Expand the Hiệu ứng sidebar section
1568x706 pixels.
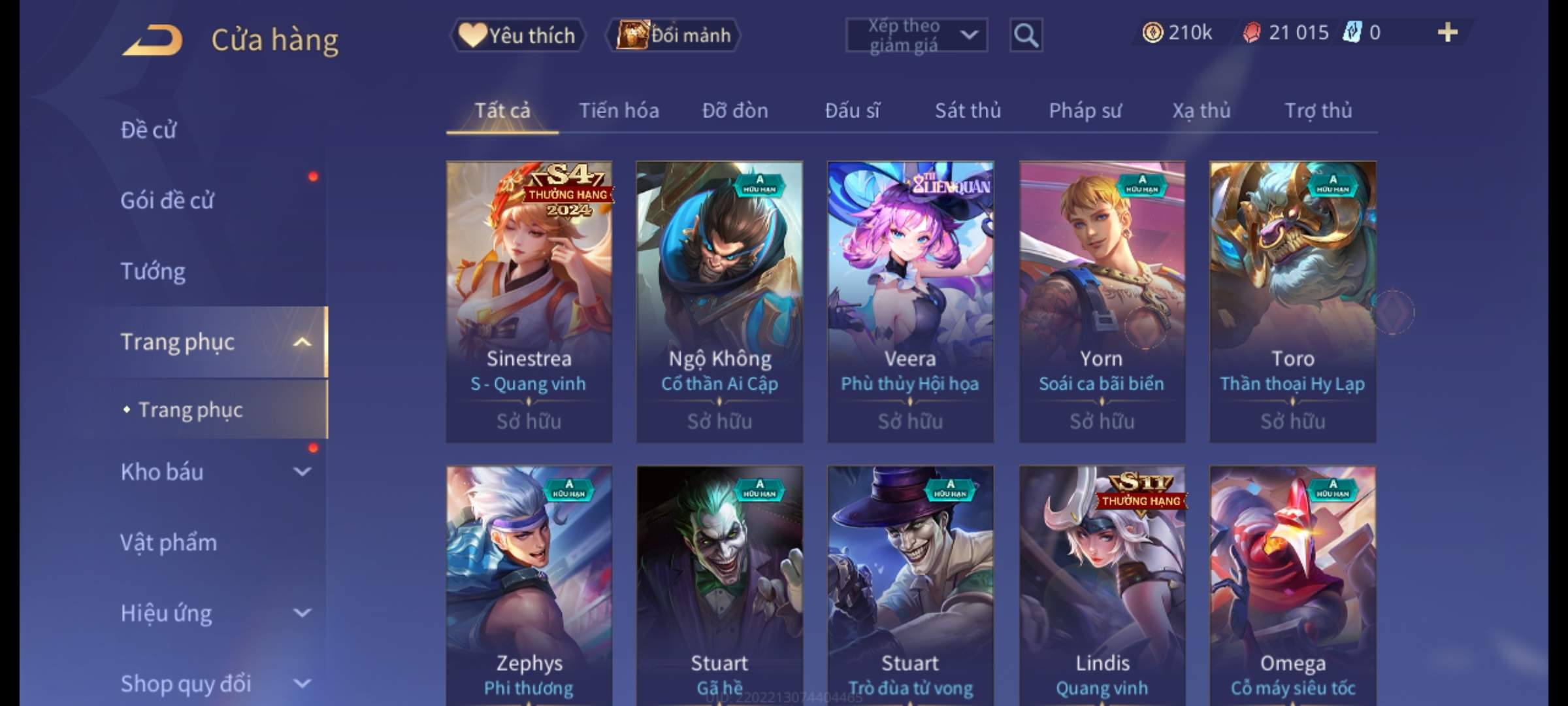coord(302,613)
